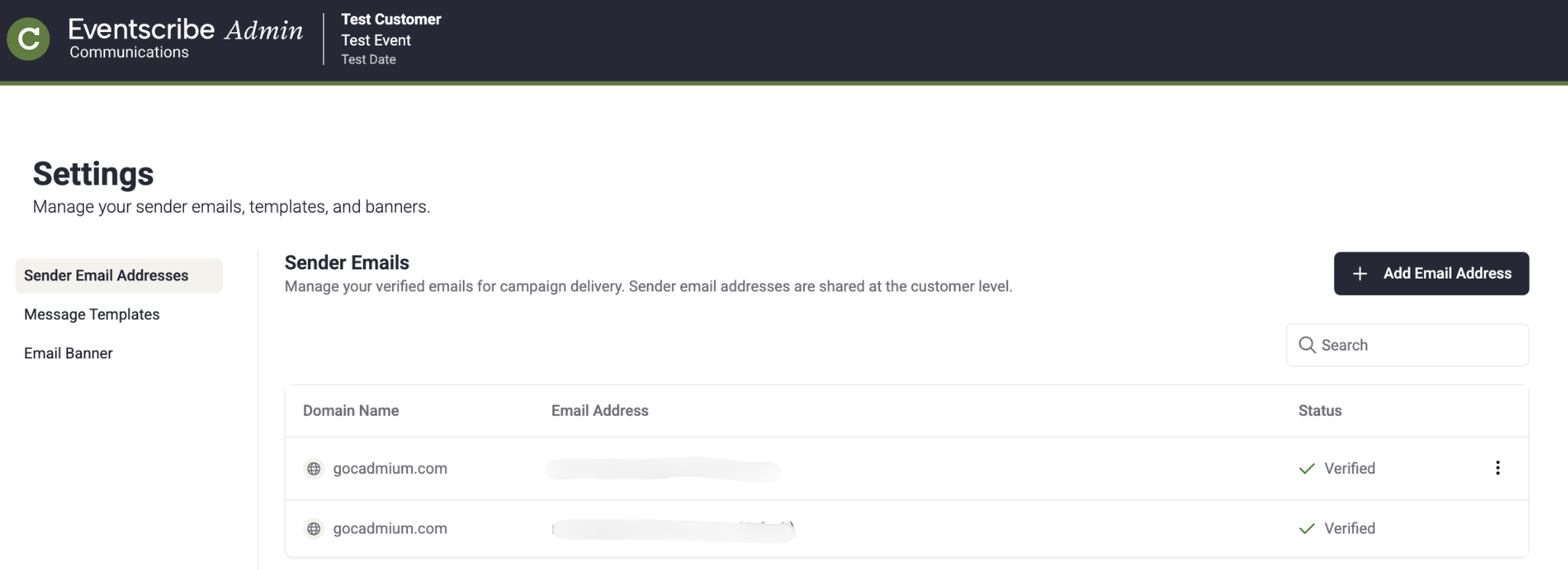Click the magnifier icon in Search box
This screenshot has height=570, width=1568.
point(1307,345)
